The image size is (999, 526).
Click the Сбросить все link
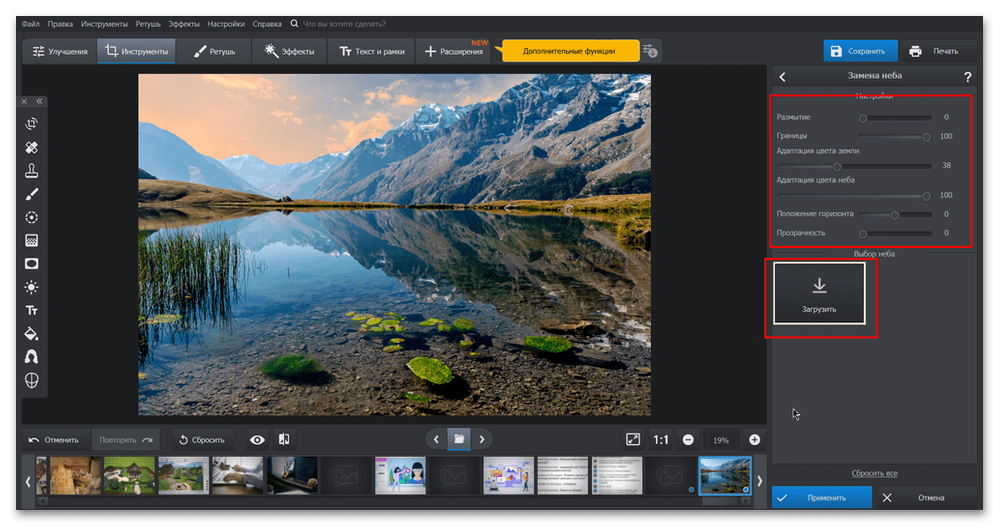pyautogui.click(x=874, y=473)
